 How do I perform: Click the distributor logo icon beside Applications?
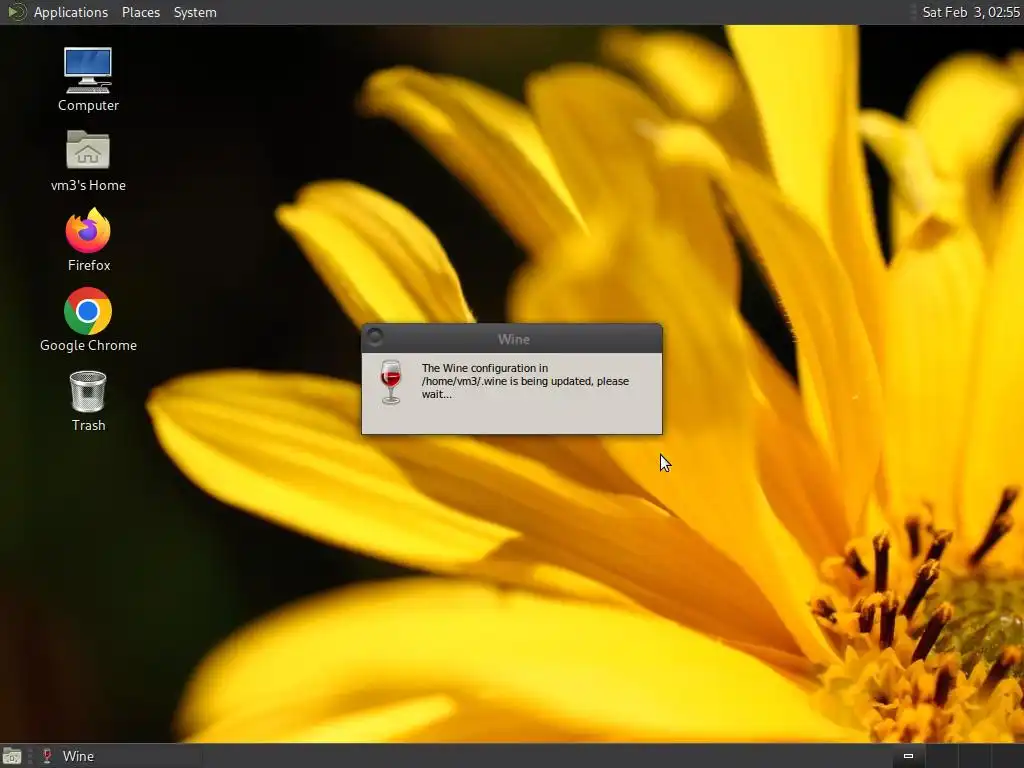point(16,12)
